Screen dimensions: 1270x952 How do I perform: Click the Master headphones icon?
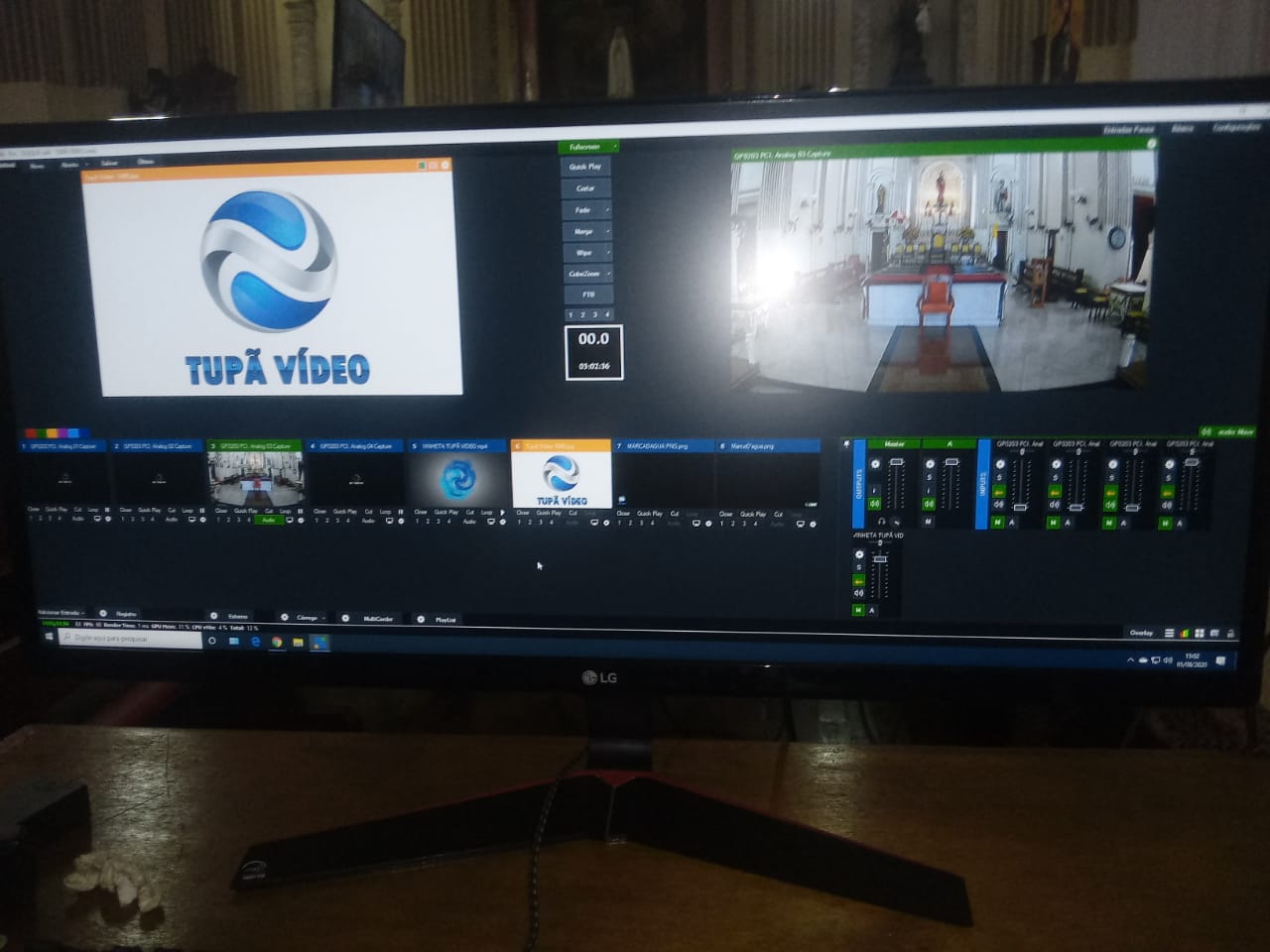click(882, 522)
